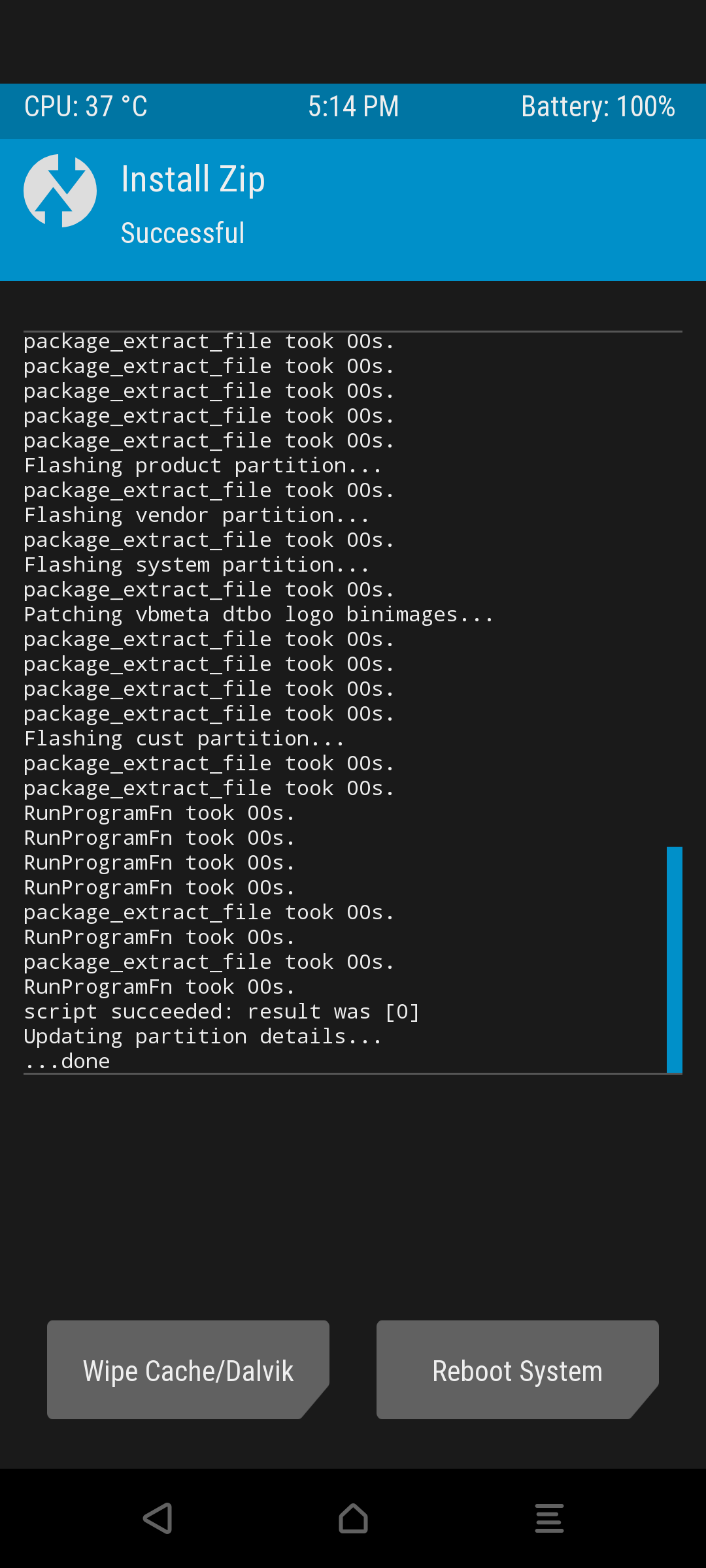Tap the home navigation icon
This screenshot has height=1568, width=706.
click(x=353, y=1518)
